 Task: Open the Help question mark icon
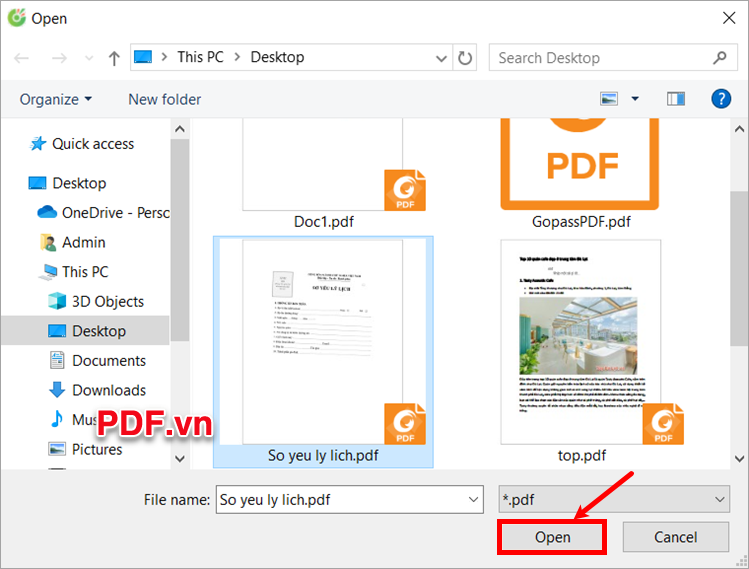point(720,99)
